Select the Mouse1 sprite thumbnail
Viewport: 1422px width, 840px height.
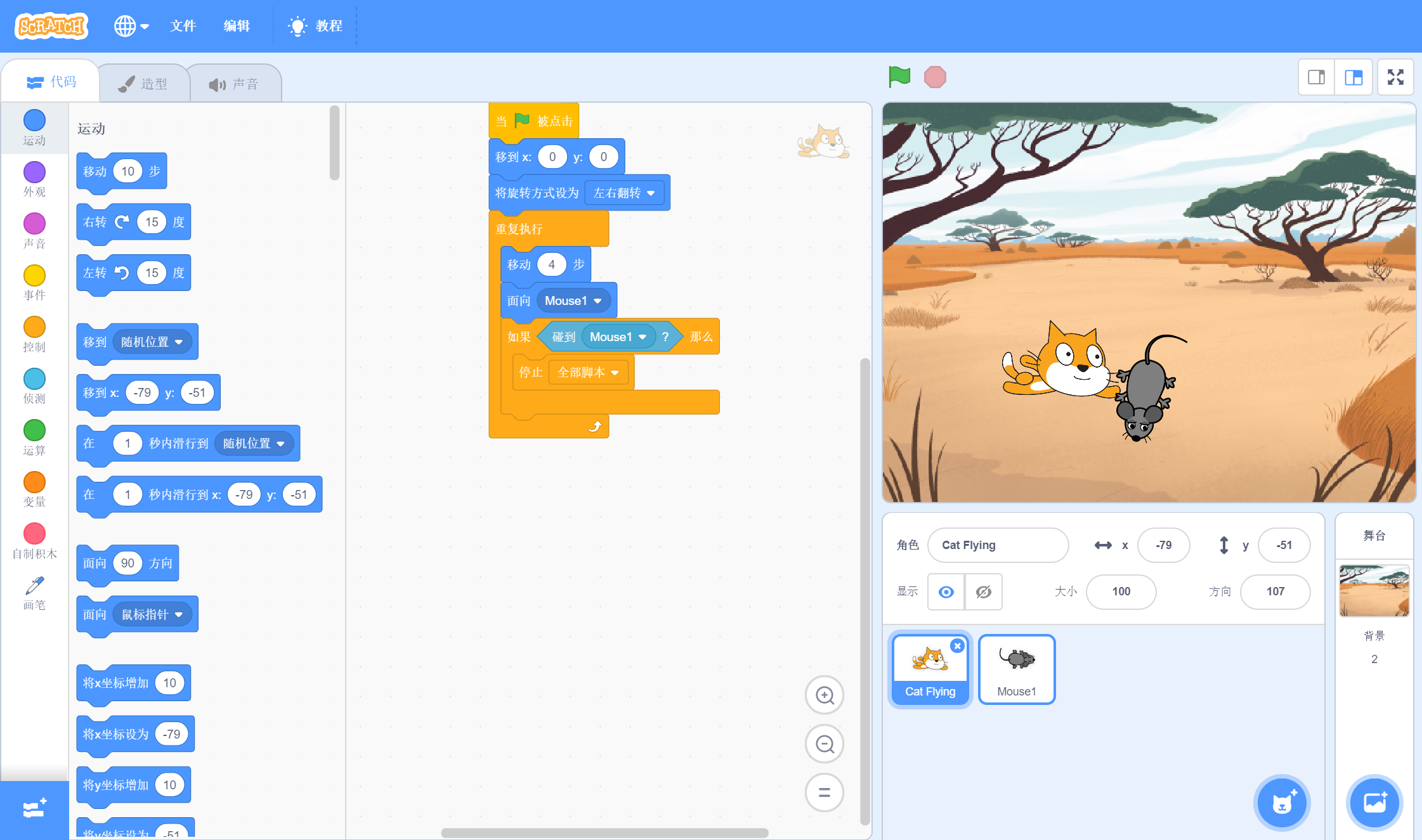(x=1016, y=669)
